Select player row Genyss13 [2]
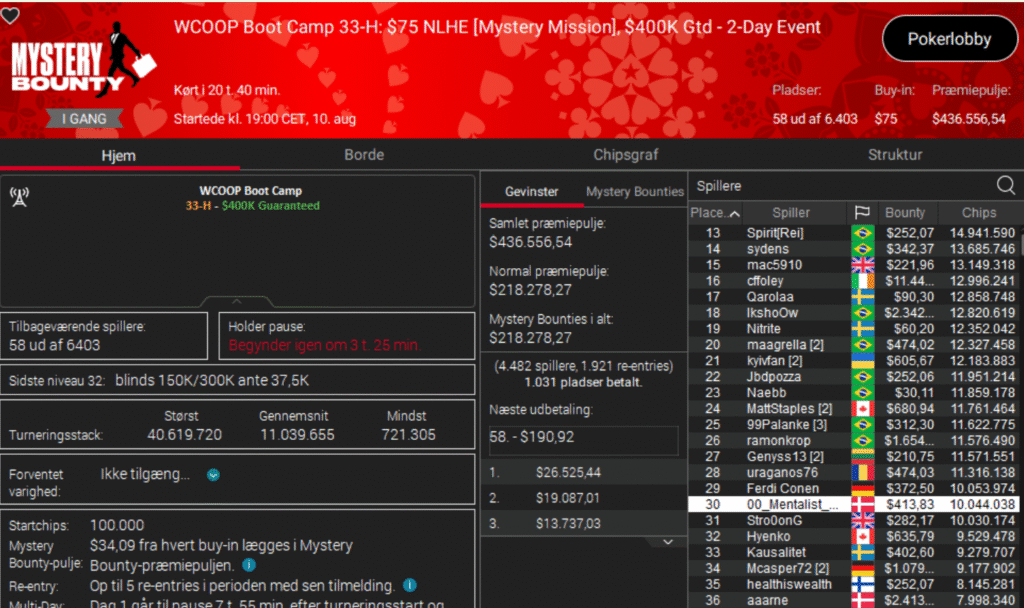 [x=856, y=456]
